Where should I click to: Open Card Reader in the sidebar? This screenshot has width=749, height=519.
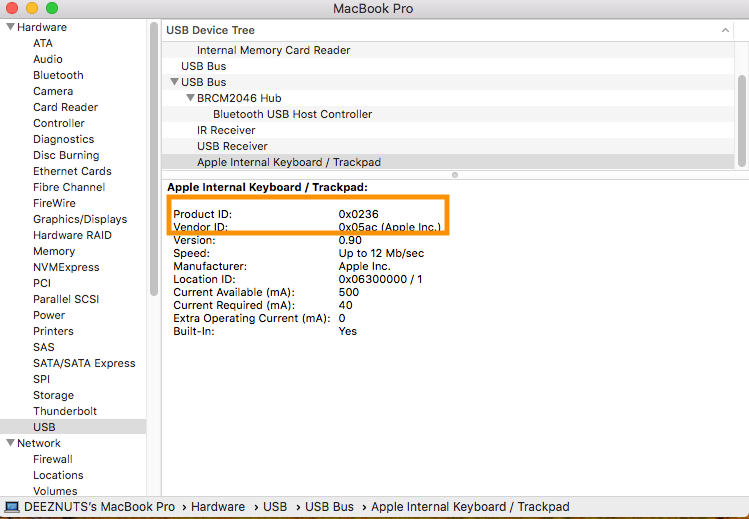pyautogui.click(x=65, y=107)
